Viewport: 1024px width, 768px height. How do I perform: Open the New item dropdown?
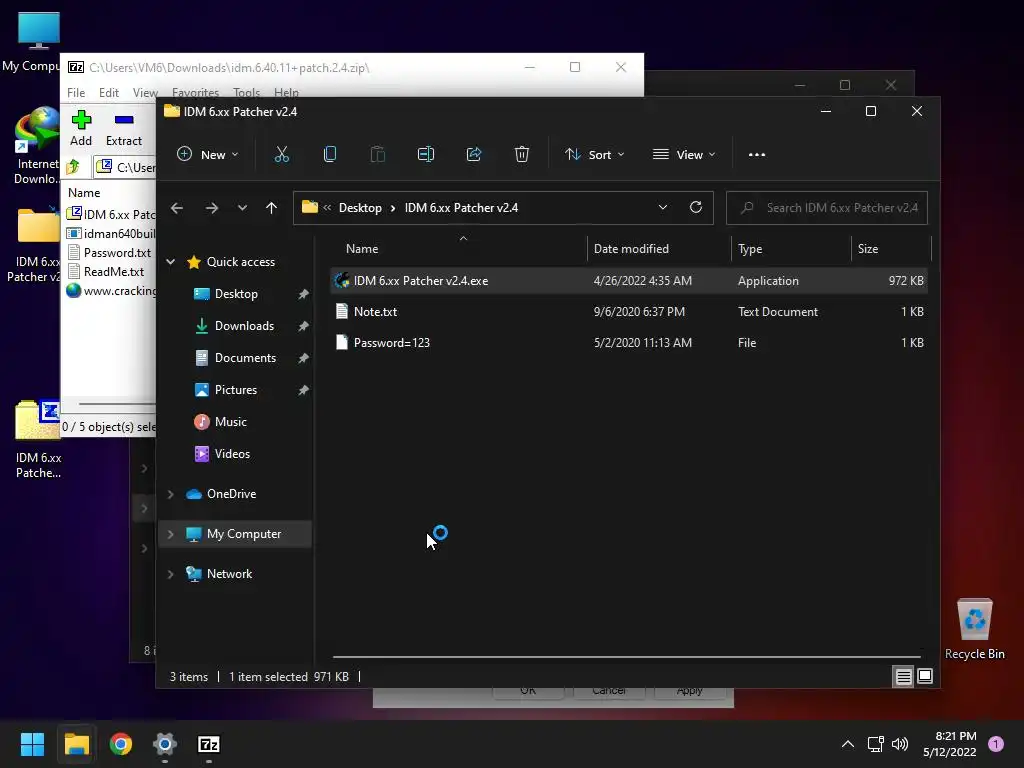[208, 154]
